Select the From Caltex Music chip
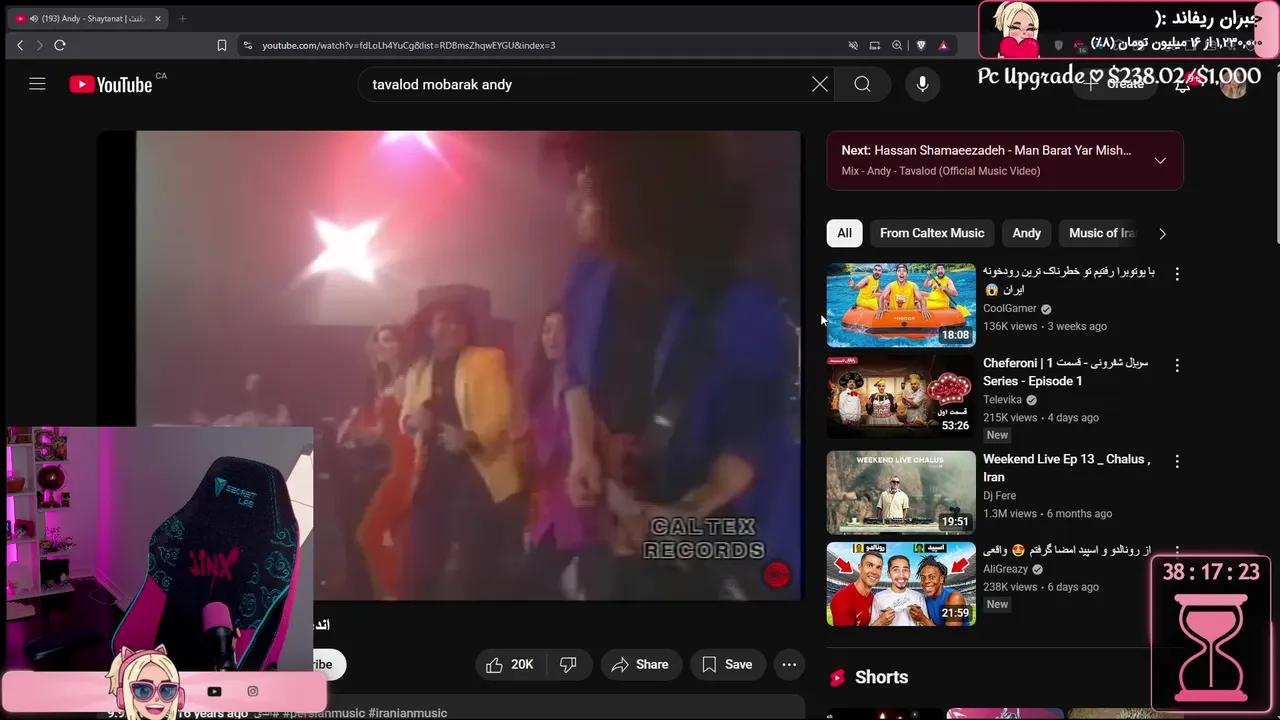1280x720 pixels. click(x=932, y=233)
